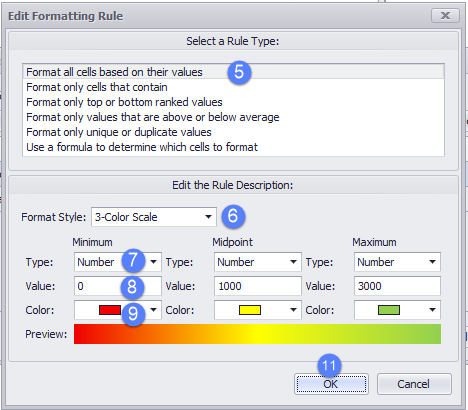Pick 'Format only values that are above or below average'
This screenshot has width=468, height=410.
[233, 117]
